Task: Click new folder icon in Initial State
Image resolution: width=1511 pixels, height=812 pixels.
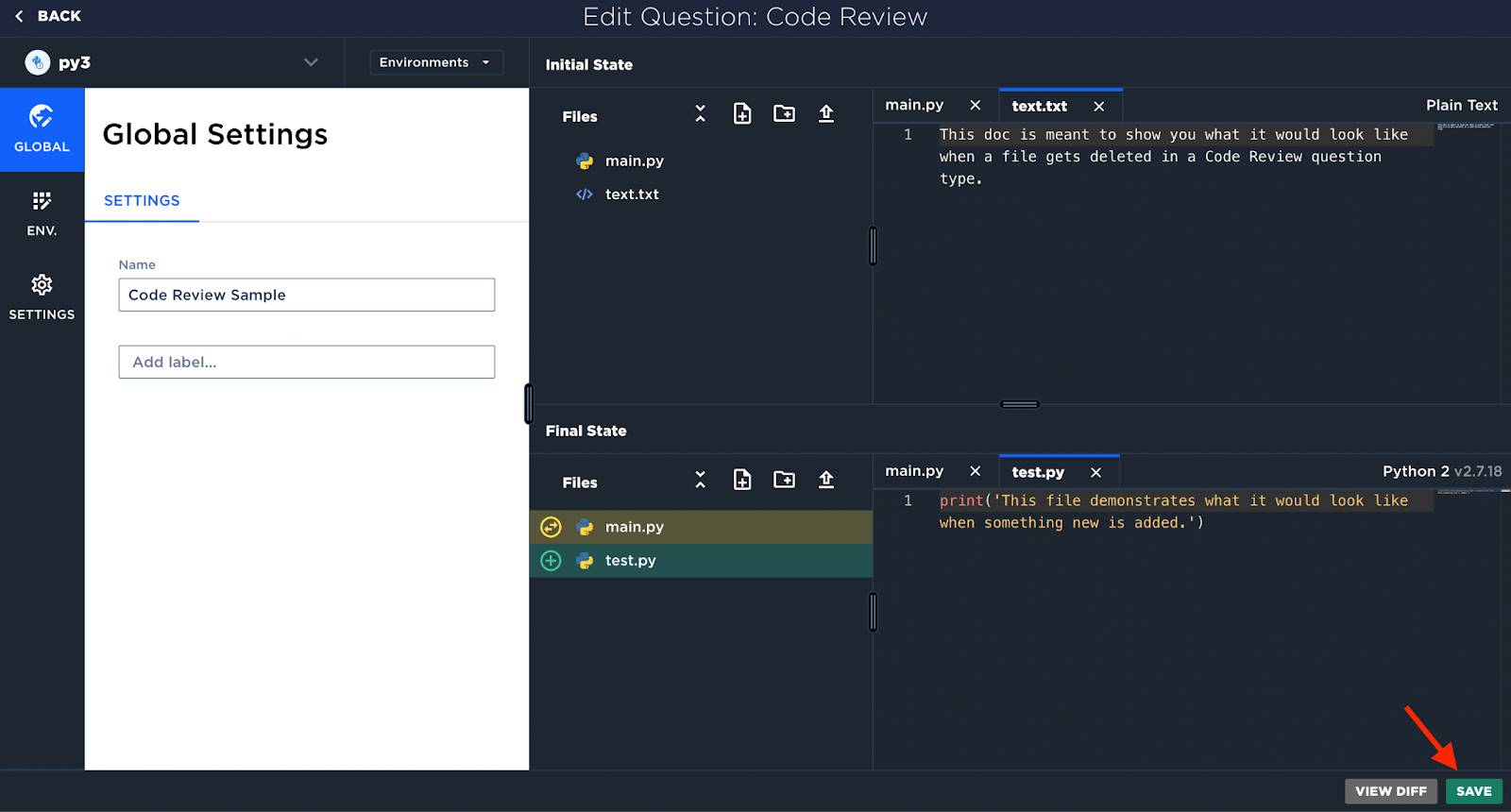Action: coord(784,114)
